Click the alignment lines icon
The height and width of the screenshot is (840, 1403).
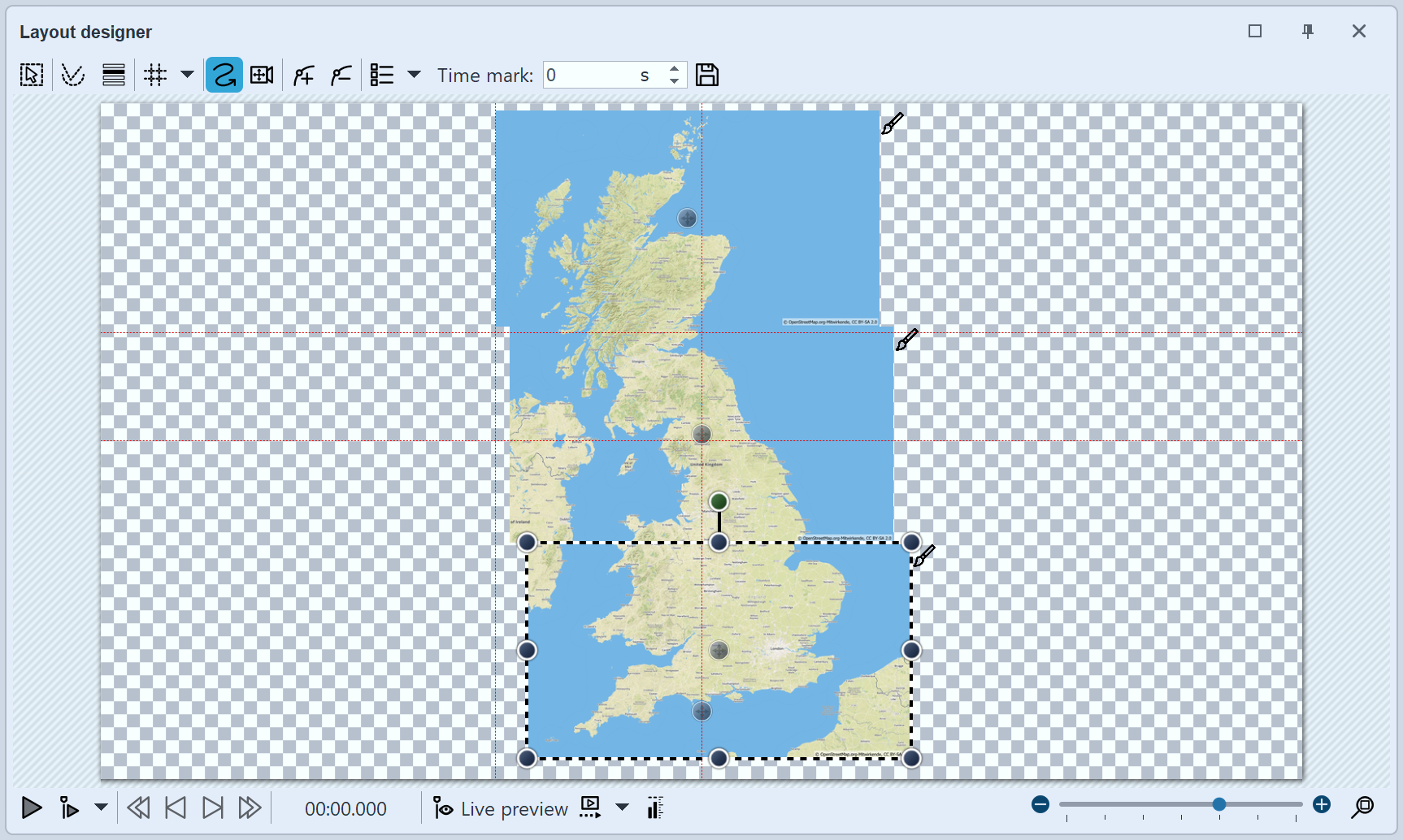(x=113, y=74)
